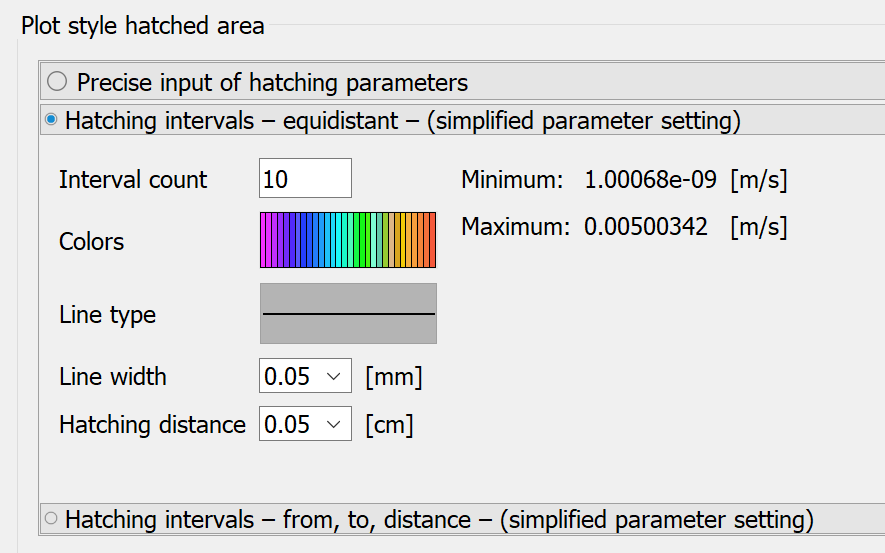The image size is (885, 553).
Task: Click the black line in Line type preview
Action: pyautogui.click(x=348, y=314)
